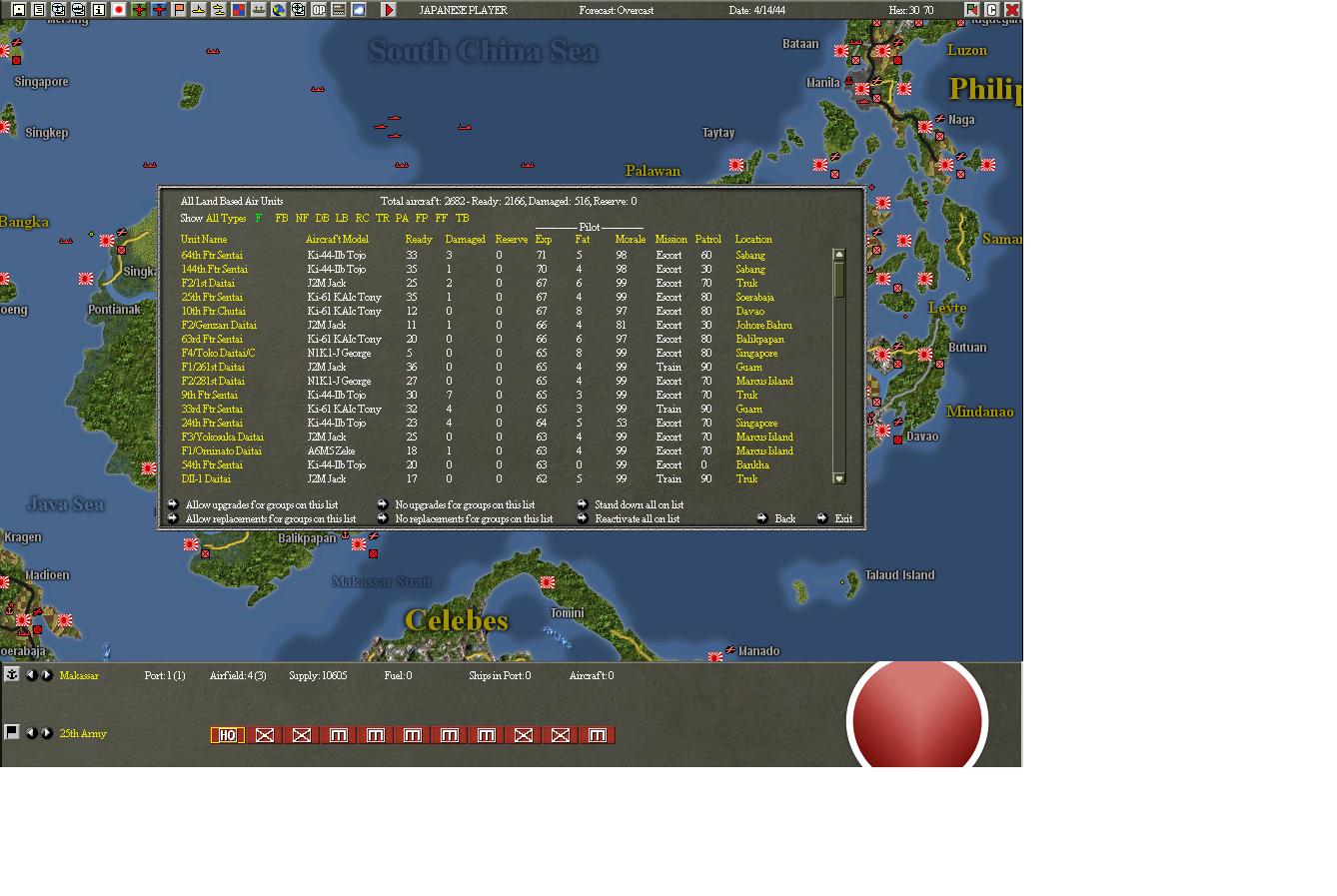Viewport: 1337px width, 896px height.
Task: Allow upgrades for groups on this list
Action: click(x=261, y=505)
